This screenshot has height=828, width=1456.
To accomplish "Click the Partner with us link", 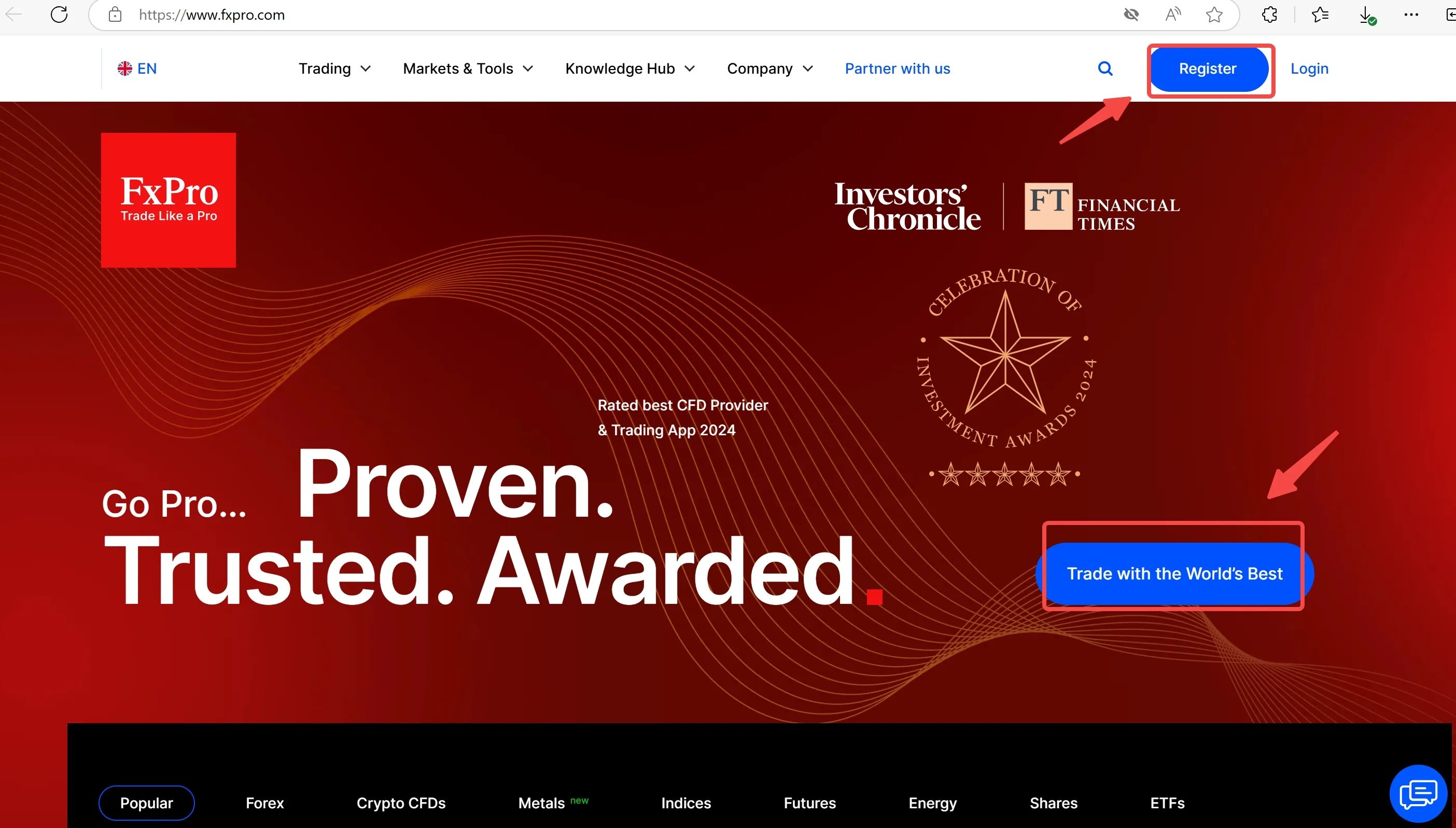I will 898,69.
